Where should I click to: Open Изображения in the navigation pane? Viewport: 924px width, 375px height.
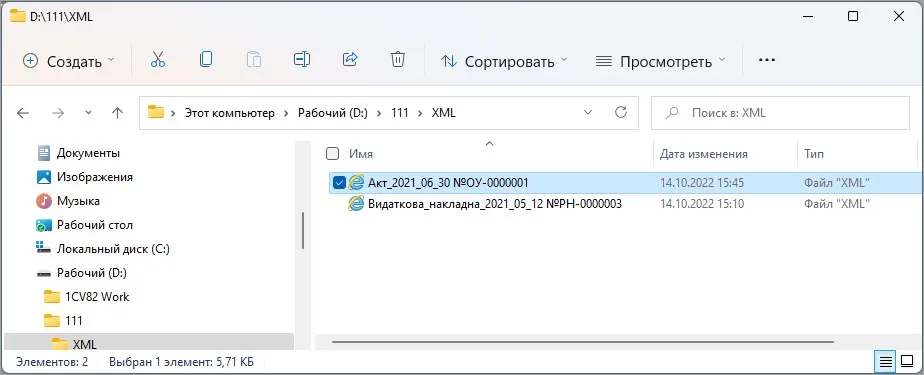click(x=84, y=177)
